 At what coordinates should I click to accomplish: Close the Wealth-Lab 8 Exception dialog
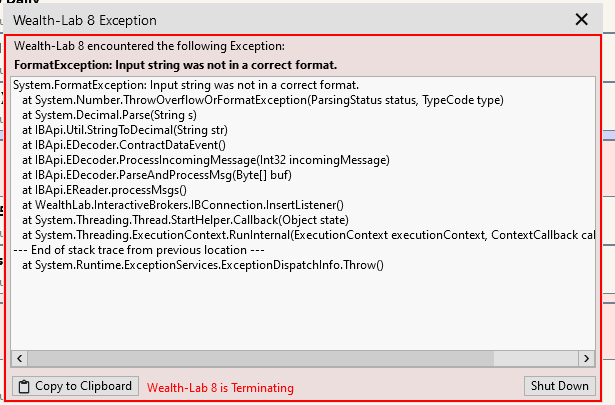tap(582, 19)
